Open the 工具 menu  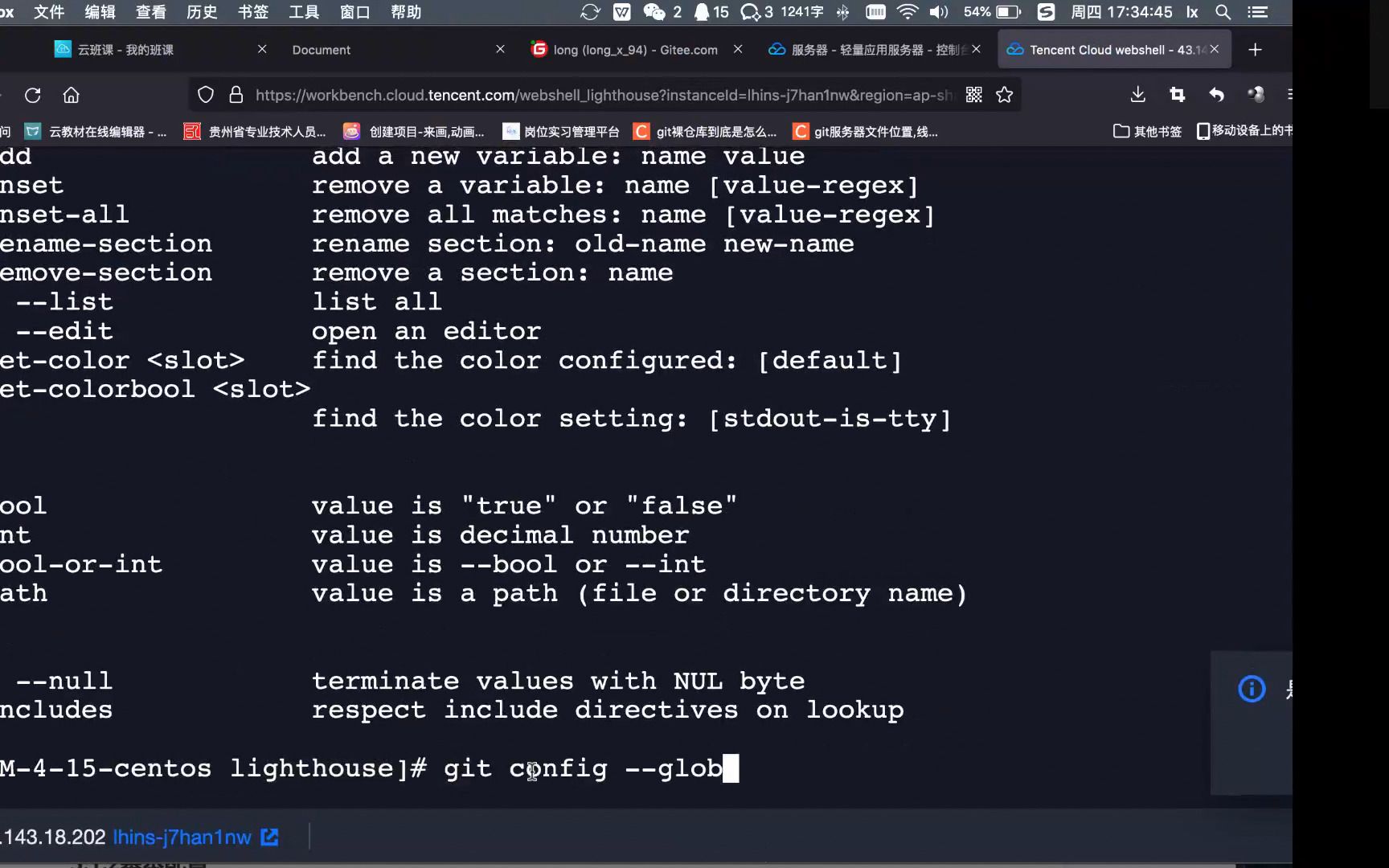[304, 12]
